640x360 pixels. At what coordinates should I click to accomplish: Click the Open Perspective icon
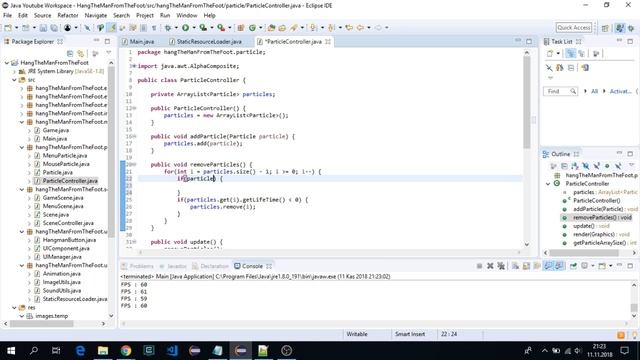pos(605,28)
